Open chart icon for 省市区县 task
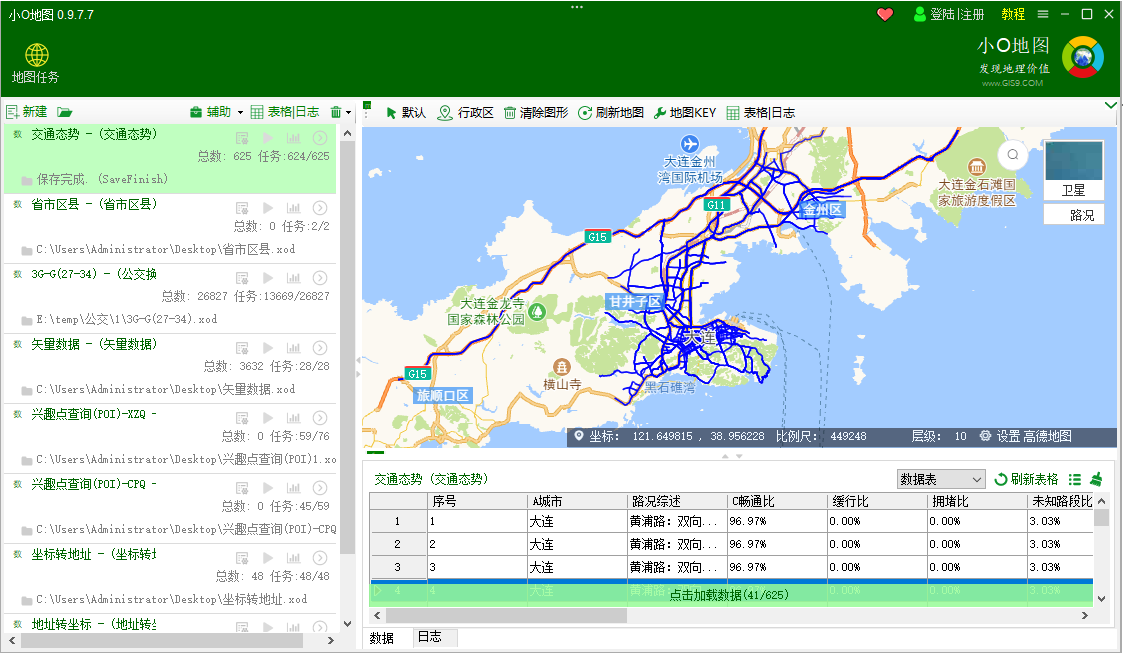 click(294, 208)
